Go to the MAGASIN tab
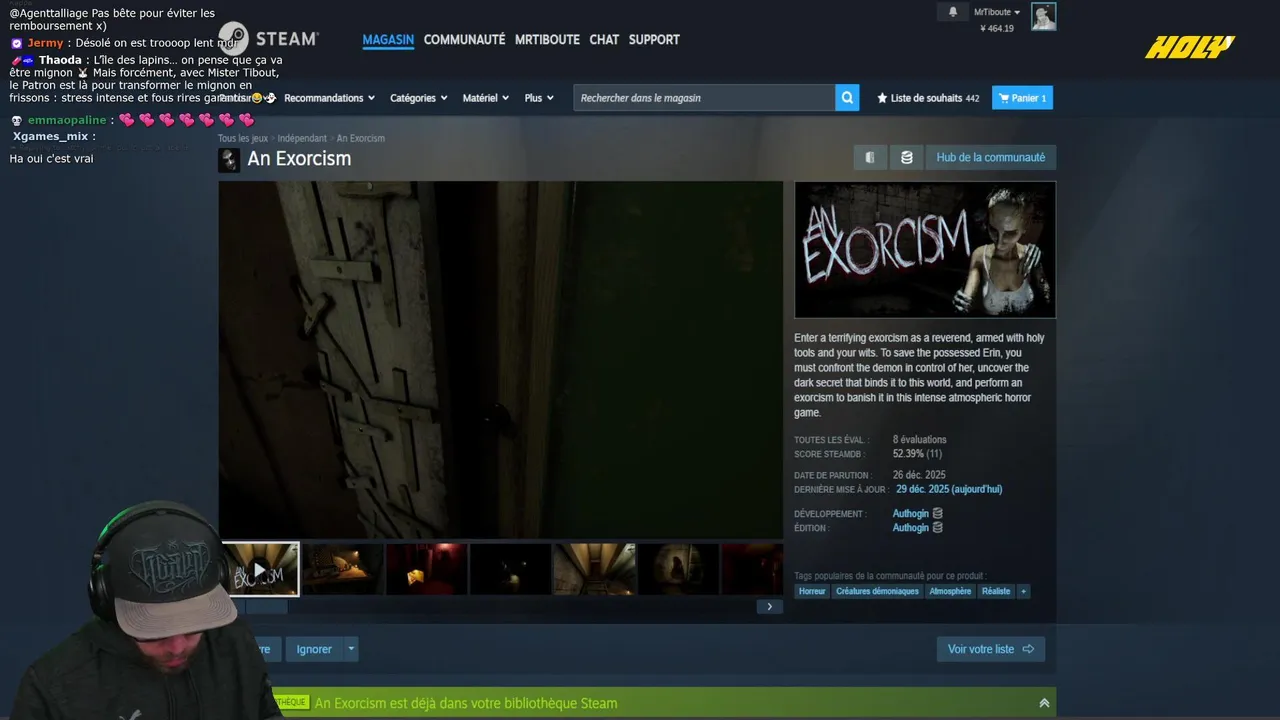Image resolution: width=1280 pixels, height=720 pixels. click(388, 40)
